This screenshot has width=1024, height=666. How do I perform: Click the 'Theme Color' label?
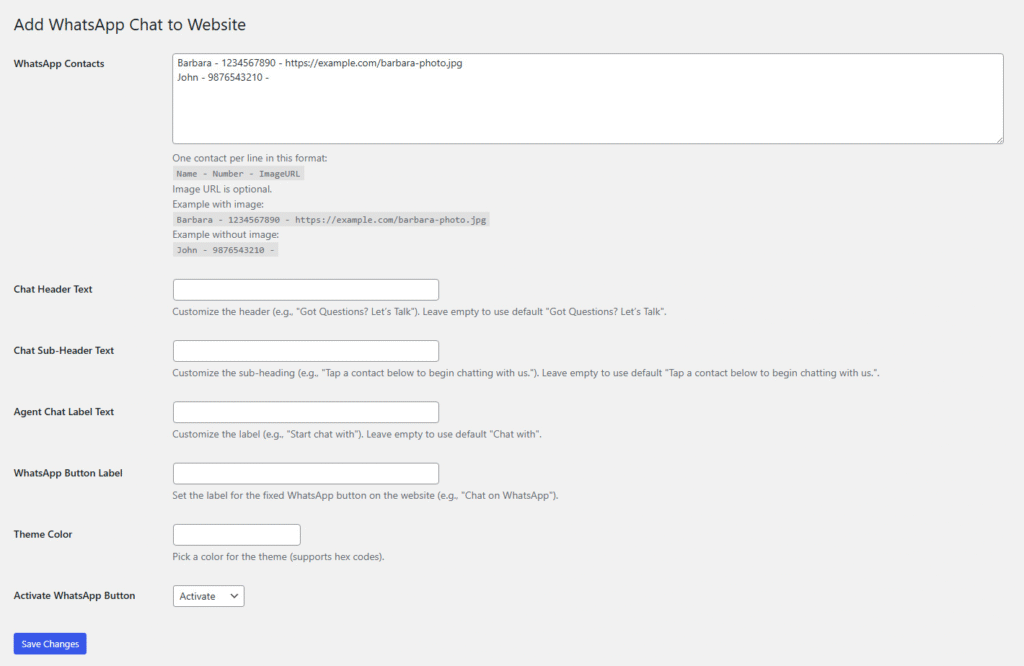[43, 534]
